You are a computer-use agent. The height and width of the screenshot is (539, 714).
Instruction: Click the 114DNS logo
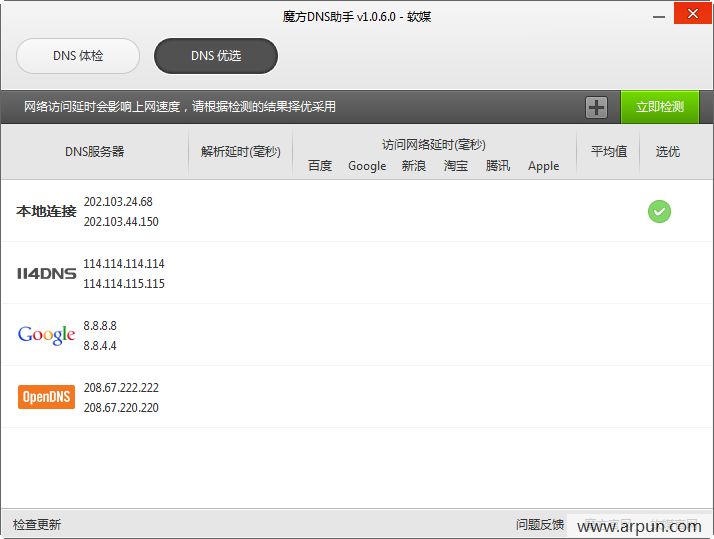(46, 273)
